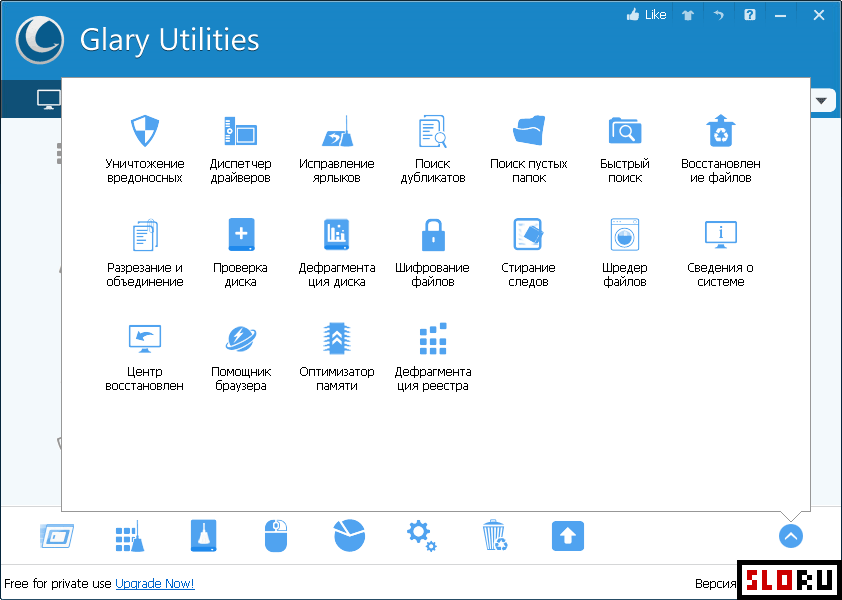This screenshot has width=842, height=600.
Task: Click startup manager icon in bottom dock
Action: point(57,536)
